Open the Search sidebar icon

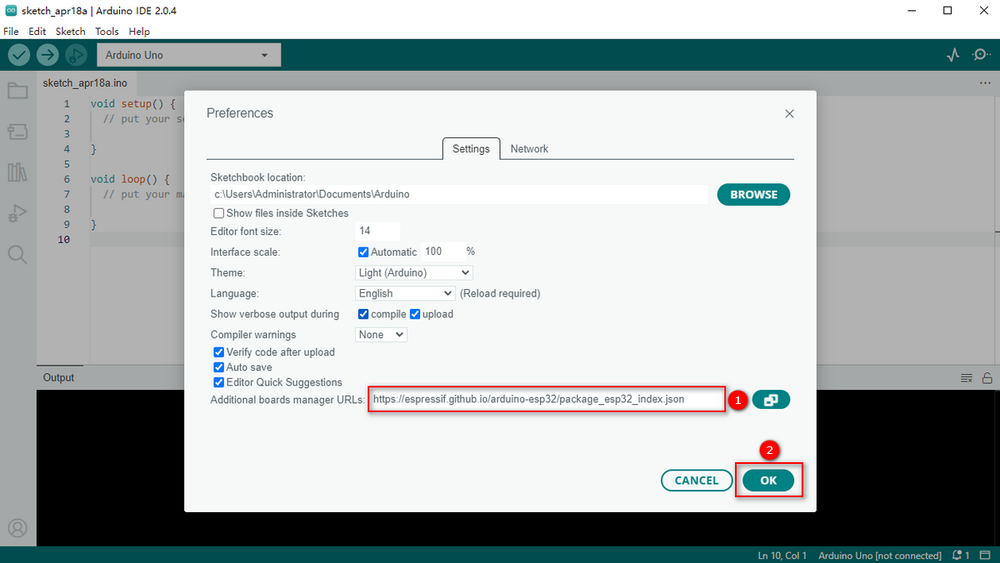pyautogui.click(x=18, y=254)
